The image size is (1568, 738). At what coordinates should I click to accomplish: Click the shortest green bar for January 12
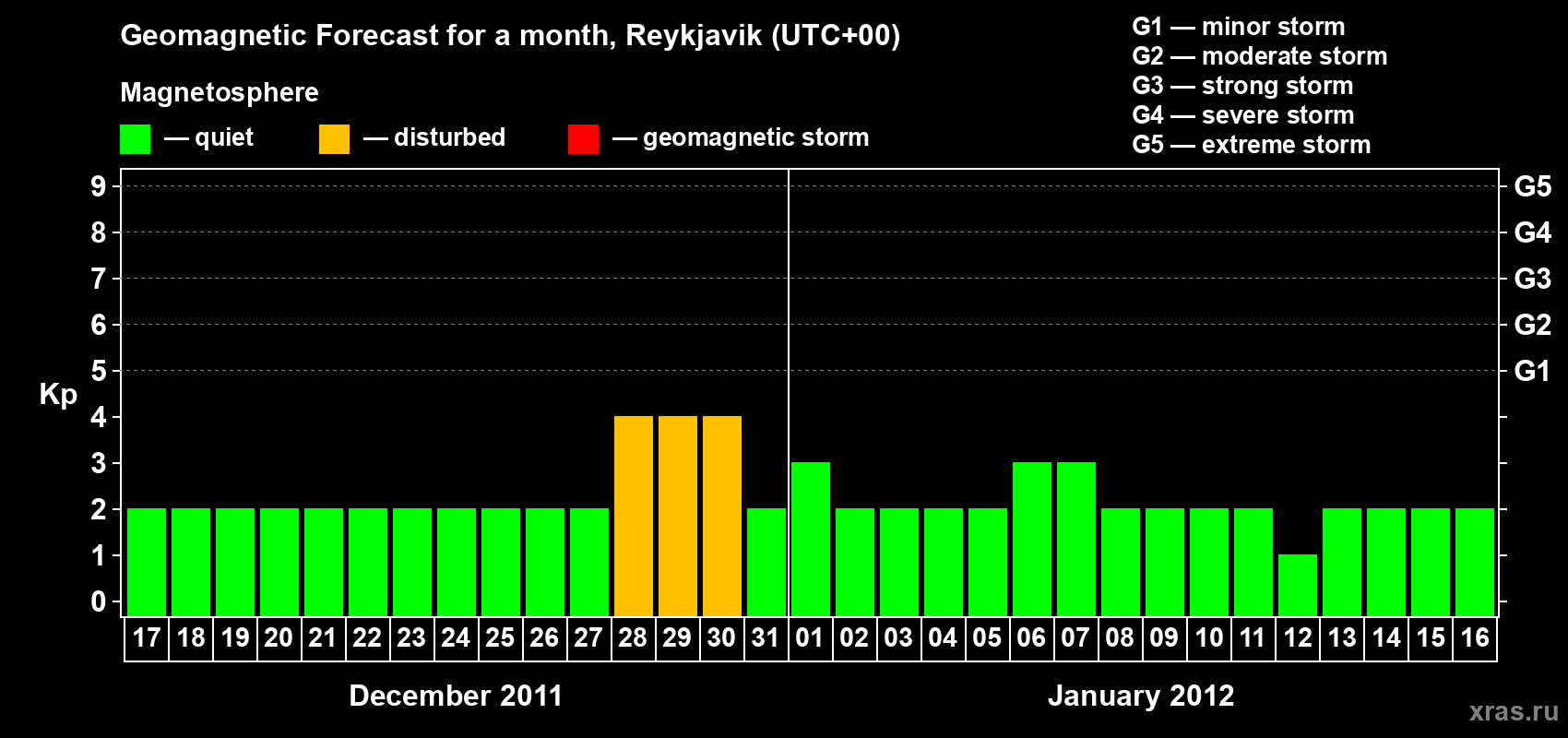(1298, 585)
